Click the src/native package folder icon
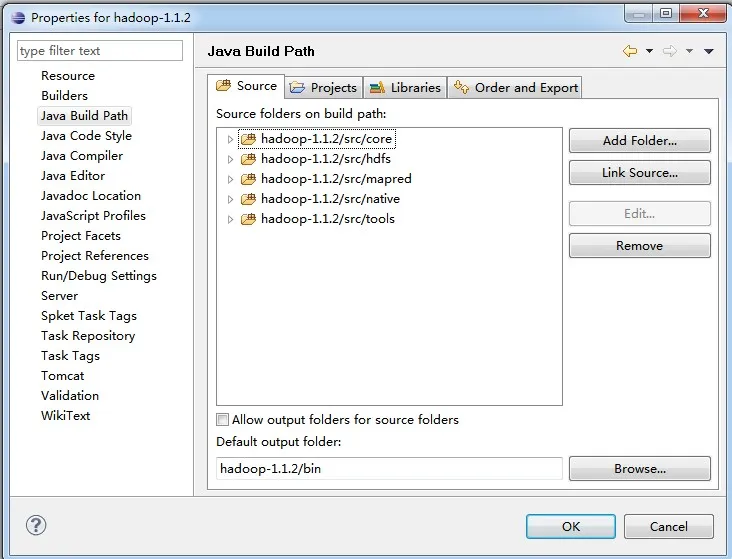 click(248, 199)
